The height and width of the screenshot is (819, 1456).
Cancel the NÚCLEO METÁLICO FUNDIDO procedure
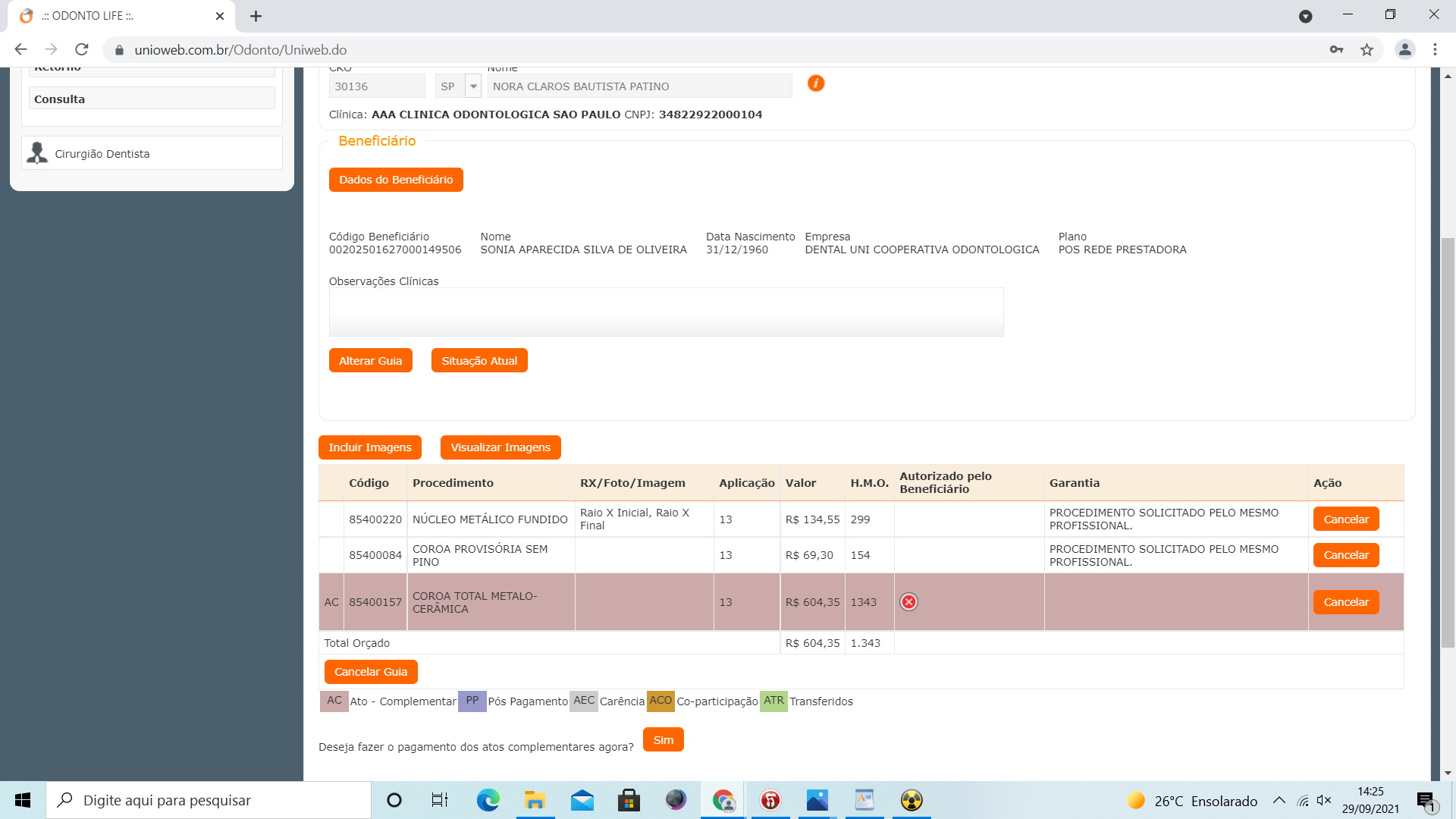coord(1346,519)
